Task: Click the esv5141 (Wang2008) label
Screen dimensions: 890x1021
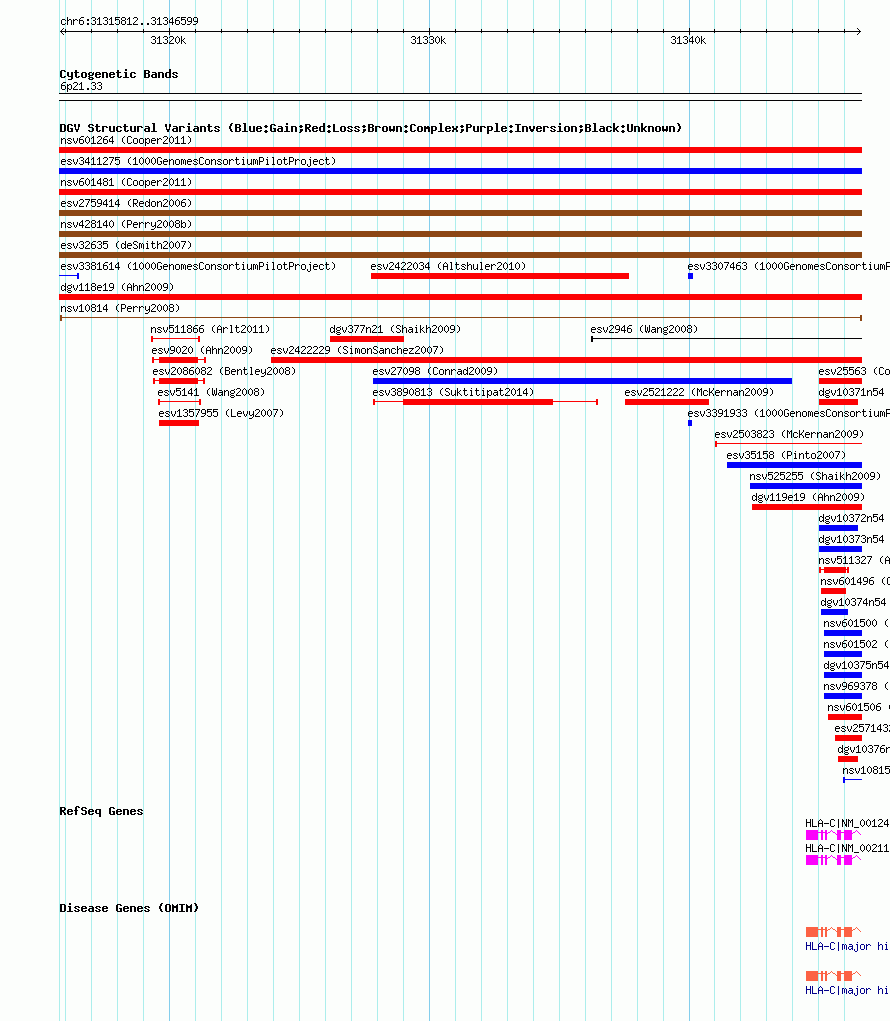Action: point(211,392)
